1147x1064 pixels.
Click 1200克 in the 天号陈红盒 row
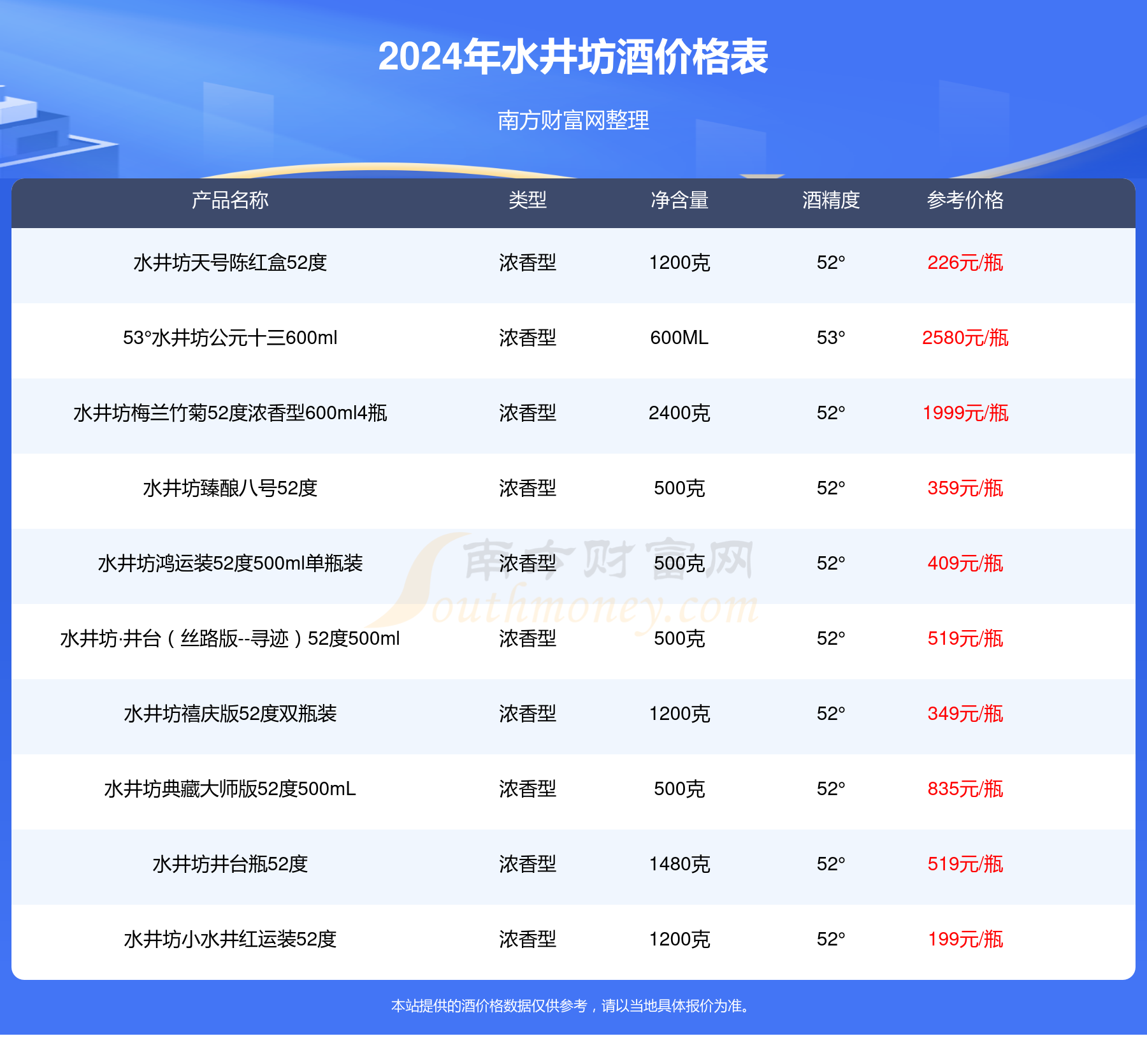click(679, 262)
